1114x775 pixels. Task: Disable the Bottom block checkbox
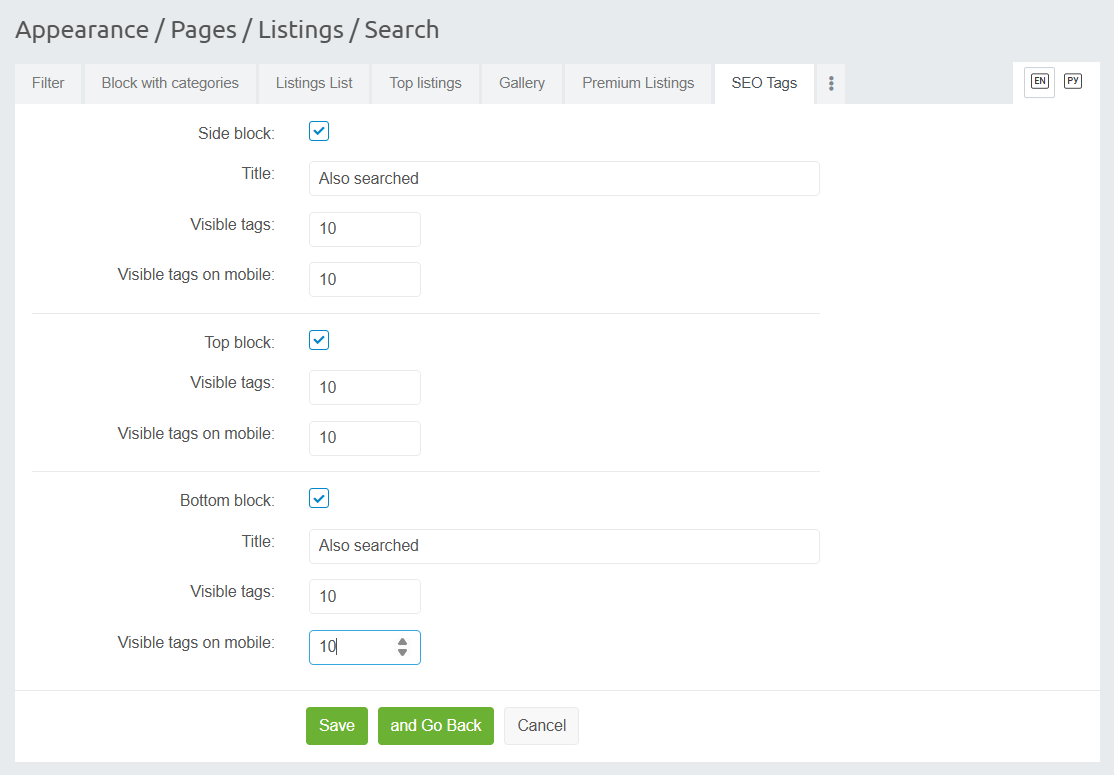point(319,498)
